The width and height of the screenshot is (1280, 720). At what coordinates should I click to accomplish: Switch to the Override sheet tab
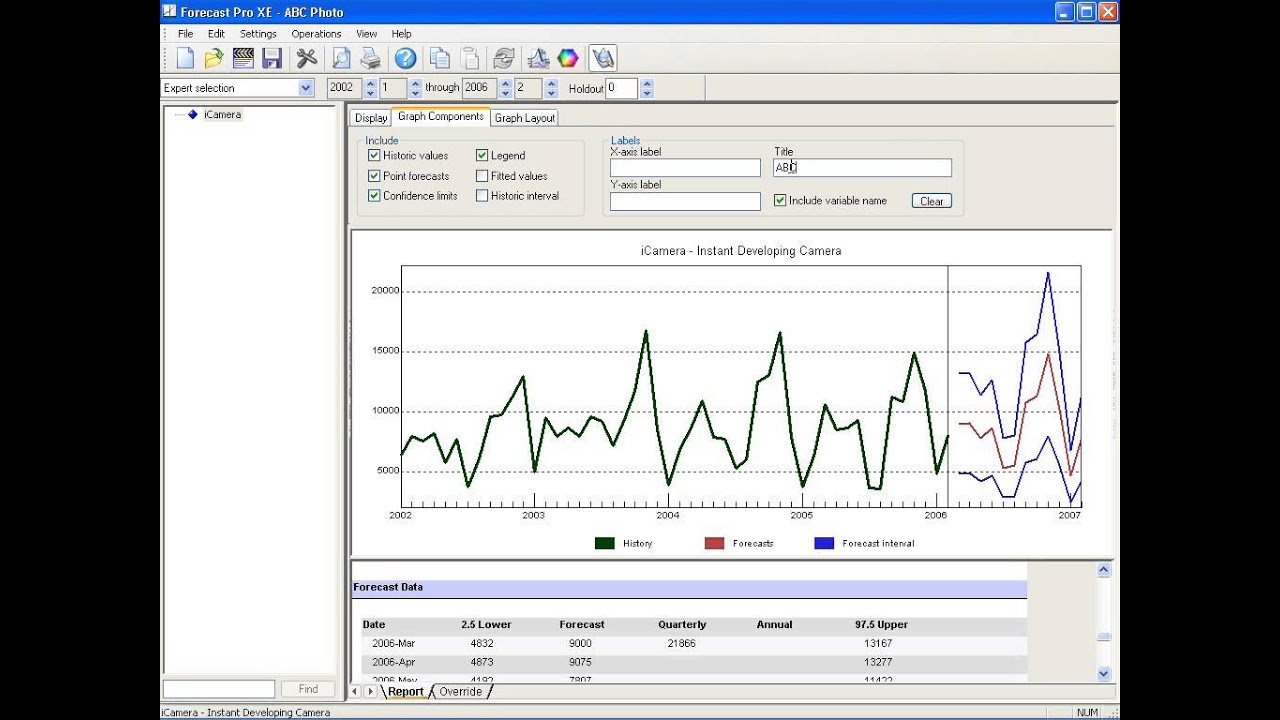pos(460,692)
